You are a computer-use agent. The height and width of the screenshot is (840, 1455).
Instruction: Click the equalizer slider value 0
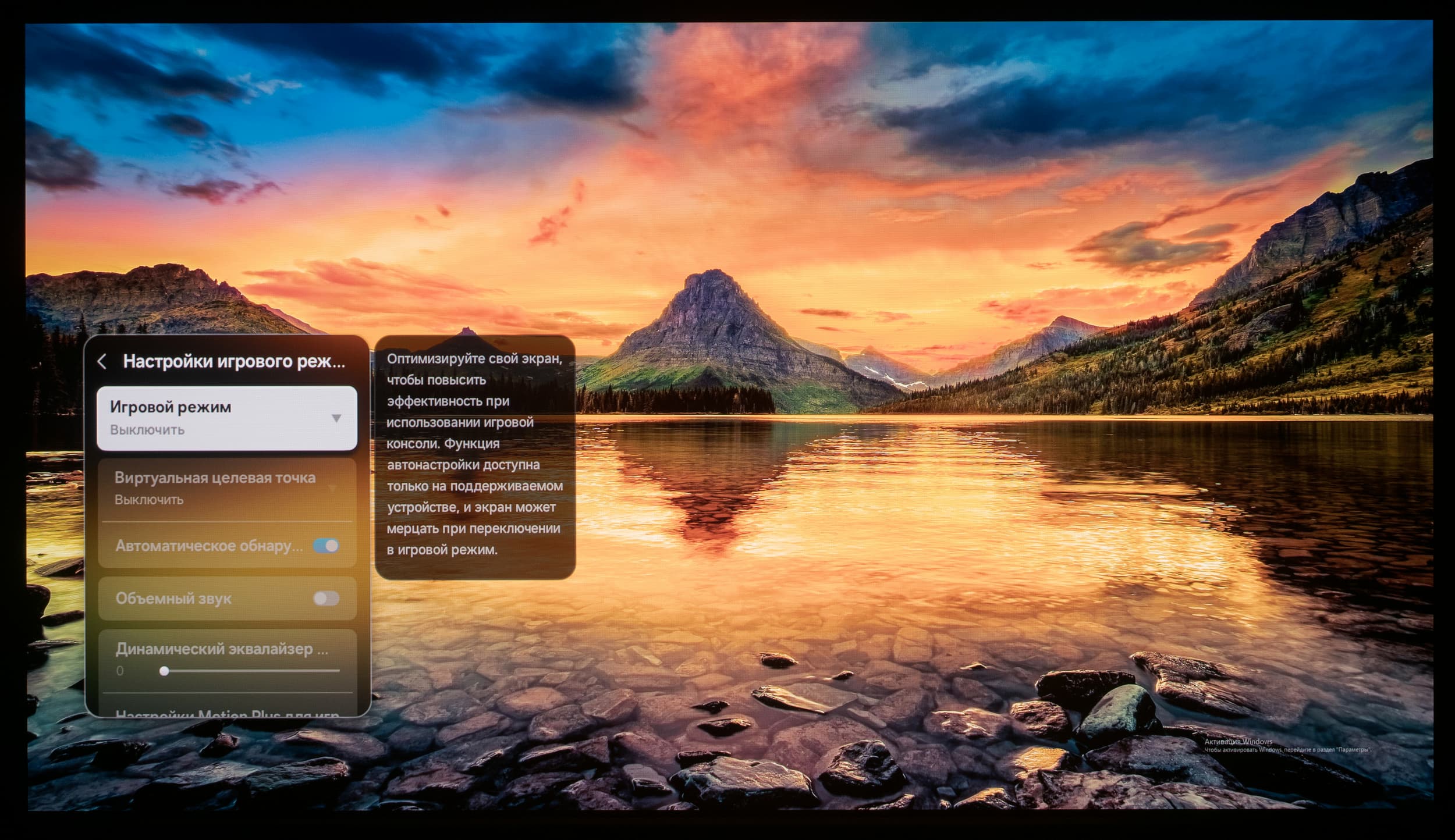click(120, 671)
